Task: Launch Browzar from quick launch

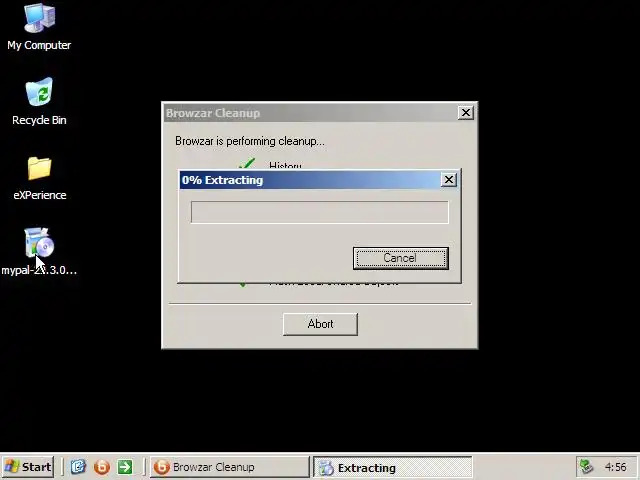Action: 102,467
